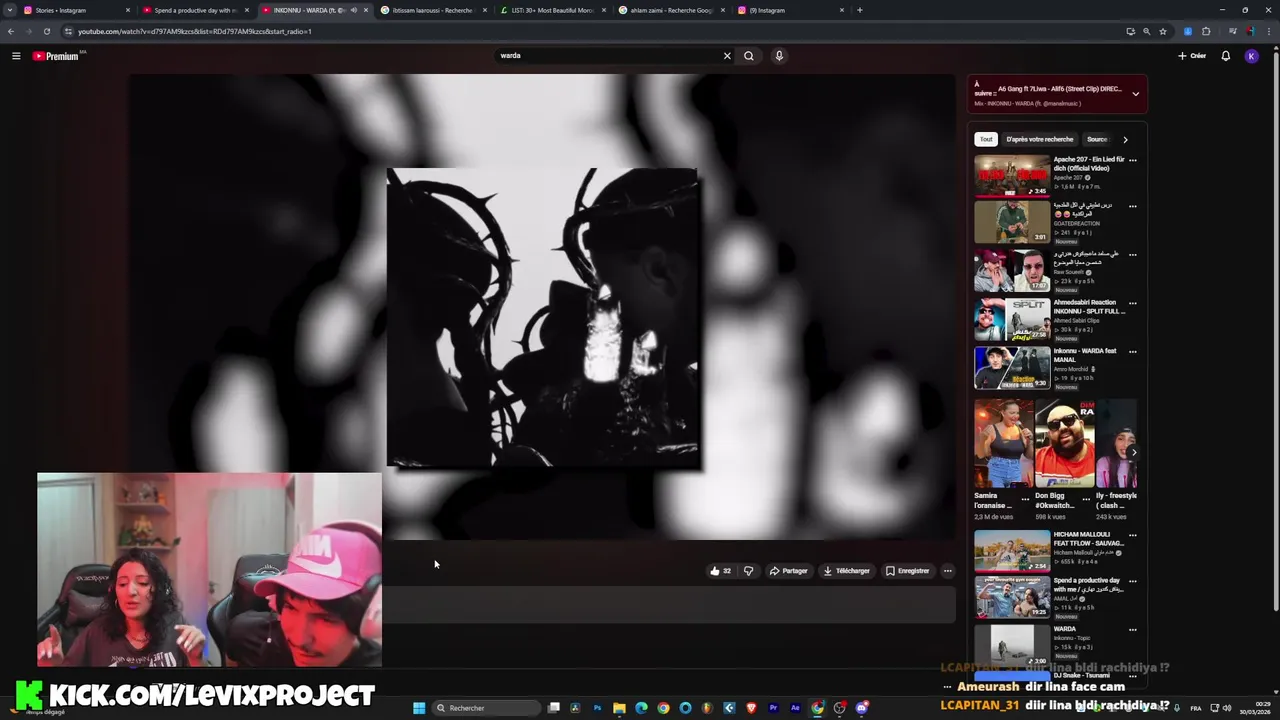This screenshot has width=1280, height=720.
Task: Open a new browser tab
Action: pyautogui.click(x=860, y=10)
